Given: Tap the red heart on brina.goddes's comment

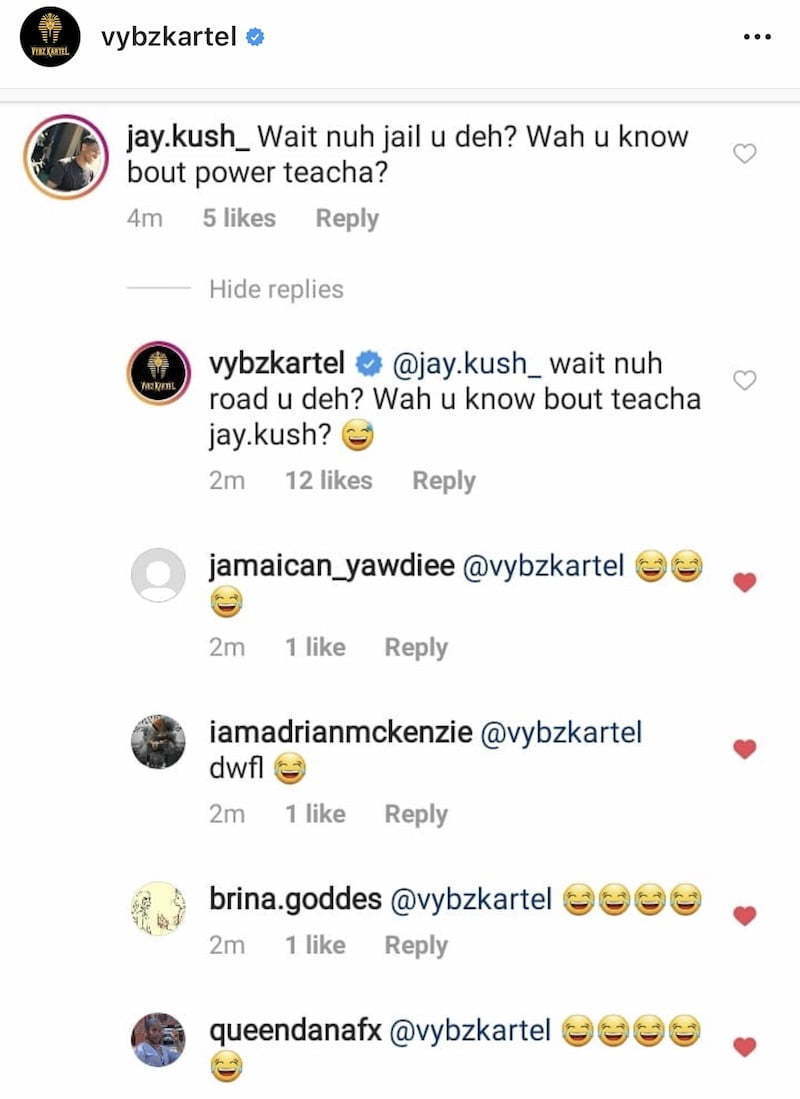Looking at the screenshot, I should (745, 915).
